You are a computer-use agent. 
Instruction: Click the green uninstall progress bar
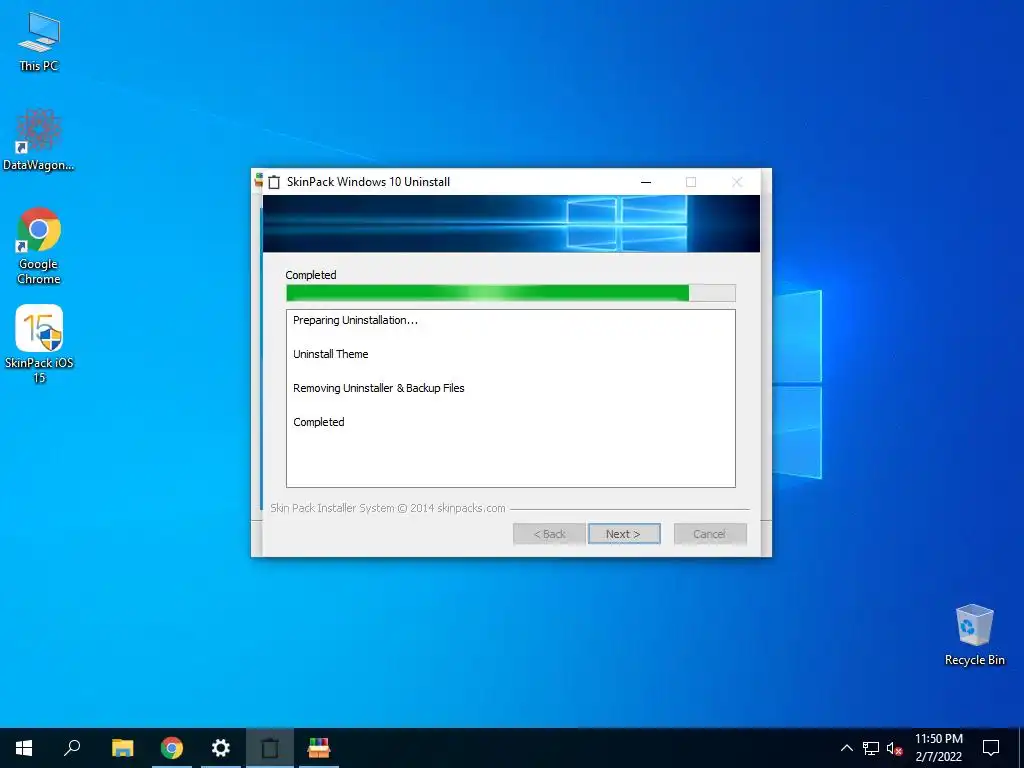click(511, 293)
